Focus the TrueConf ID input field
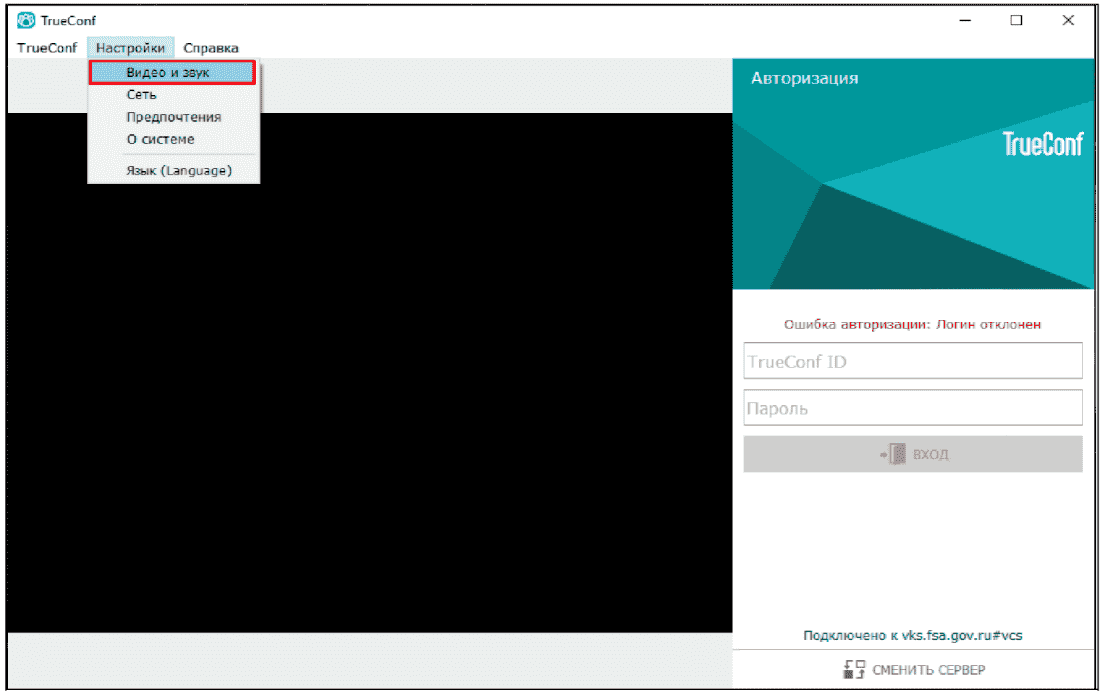This screenshot has width=1102, height=692. (913, 361)
